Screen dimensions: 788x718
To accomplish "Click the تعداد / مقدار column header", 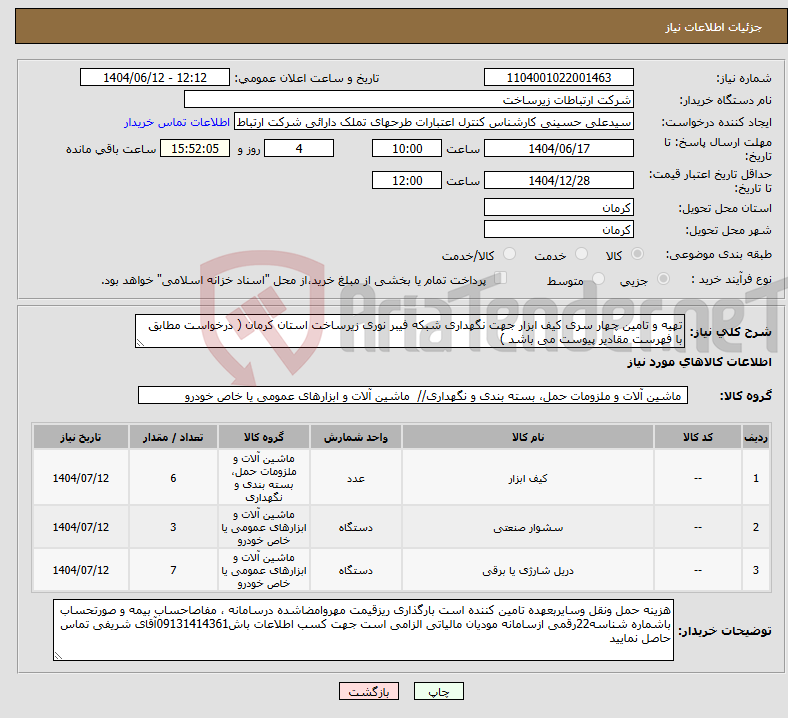I will click(x=173, y=437).
